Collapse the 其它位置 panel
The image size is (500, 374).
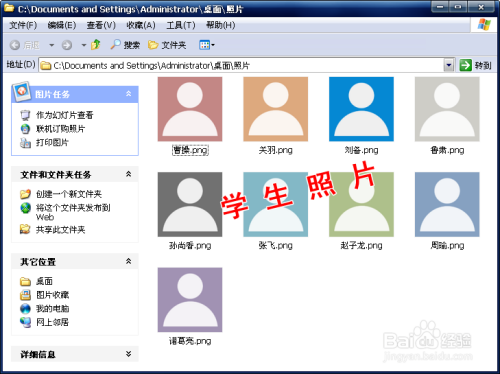point(129,261)
